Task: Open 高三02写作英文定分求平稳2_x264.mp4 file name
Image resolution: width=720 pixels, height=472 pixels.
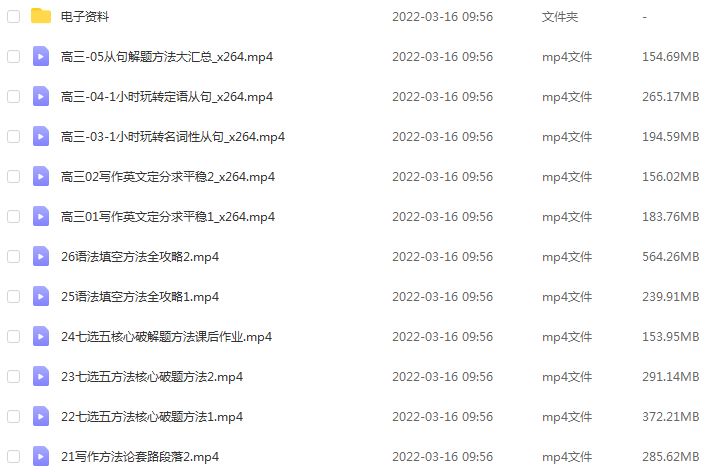Action: [x=168, y=176]
